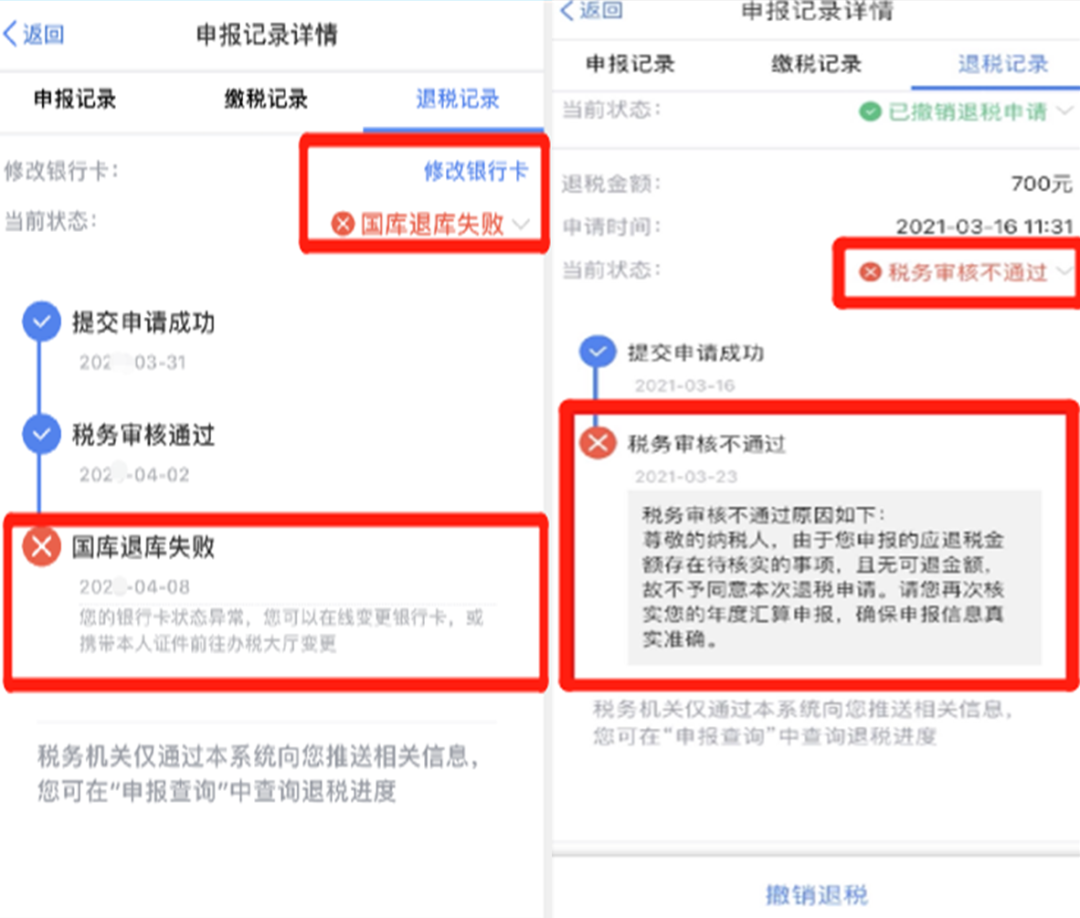Screen dimensions: 1080x918
Task: Open 缴税记录 tab on left screen
Action: (x=266, y=99)
